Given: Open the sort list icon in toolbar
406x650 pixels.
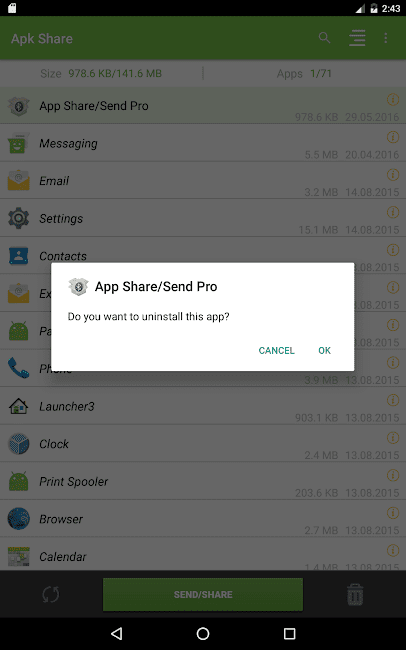Looking at the screenshot, I should (357, 38).
